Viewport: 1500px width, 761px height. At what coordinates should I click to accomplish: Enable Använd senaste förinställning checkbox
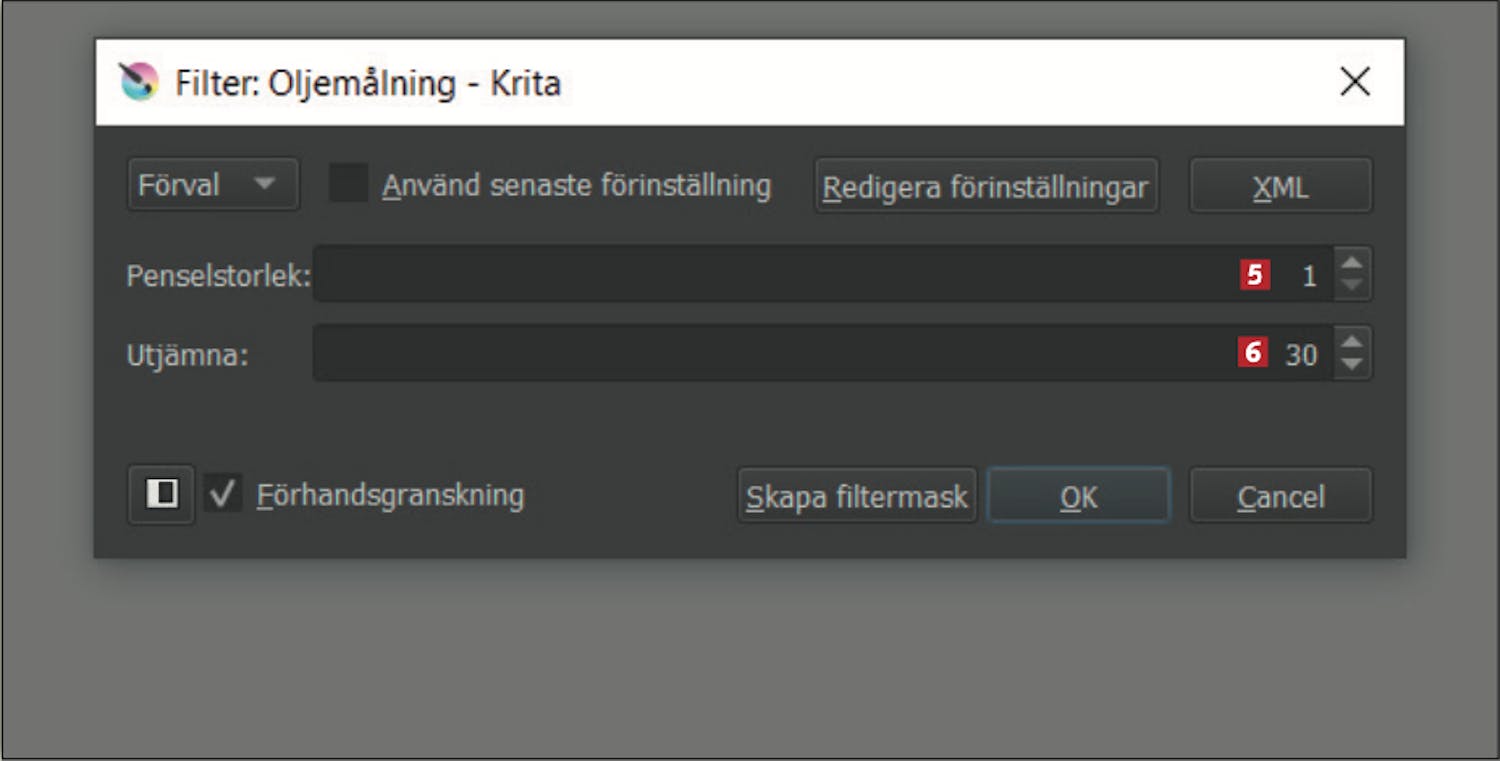pos(349,184)
